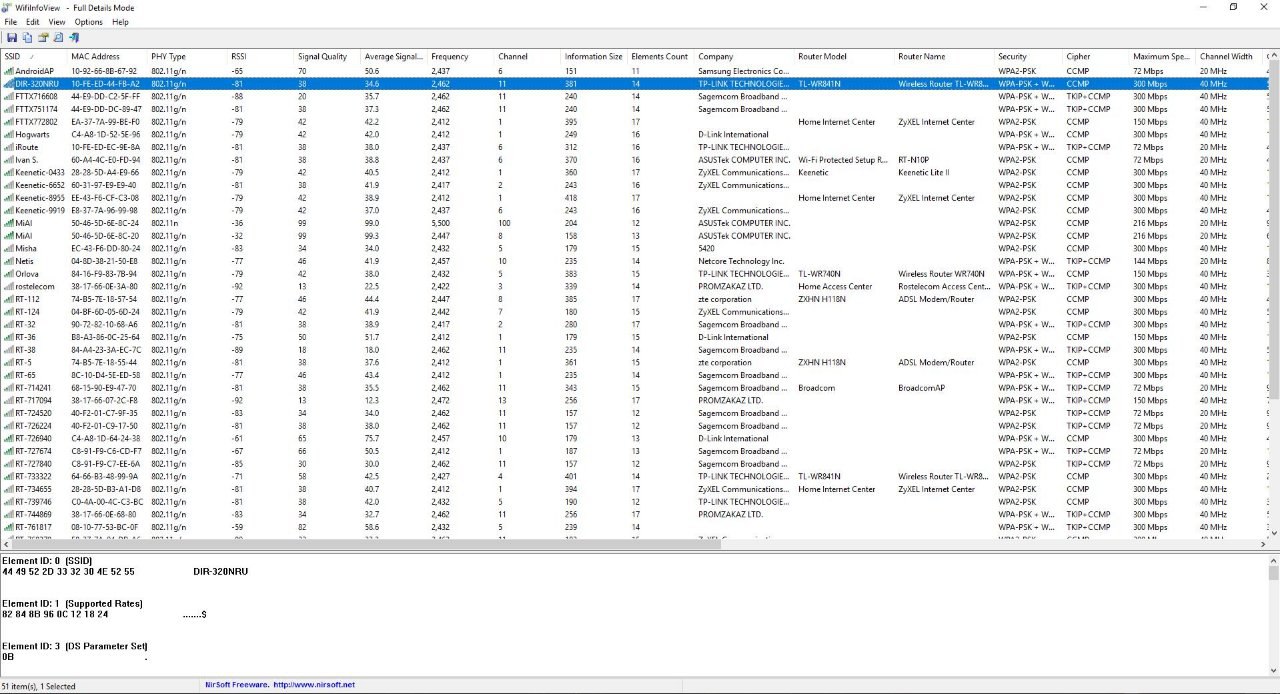Viewport: 1280px width, 694px height.
Task: Sort by the PHY Type column header
Action: (x=187, y=57)
